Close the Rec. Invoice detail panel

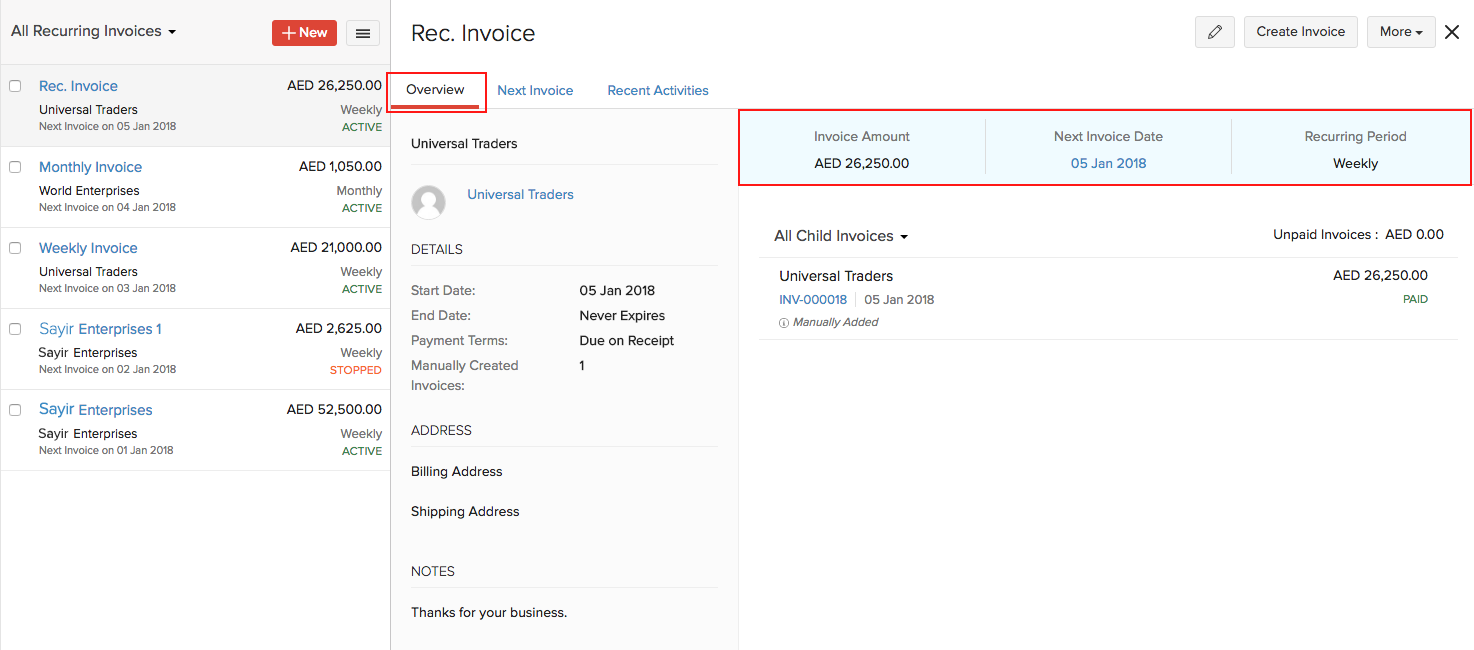pyautogui.click(x=1452, y=32)
